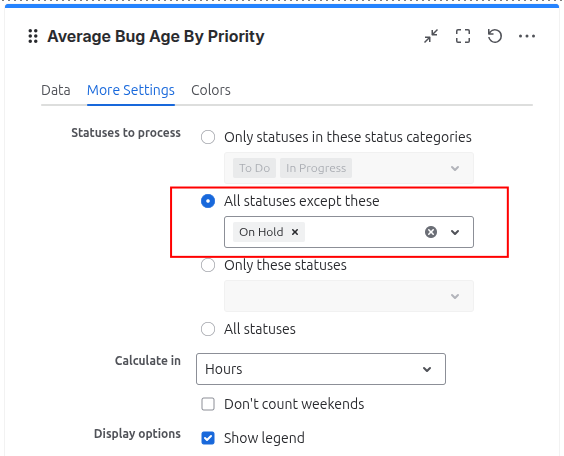Open the gadget more actions menu
Screen dimensions: 564x456
(x=527, y=36)
